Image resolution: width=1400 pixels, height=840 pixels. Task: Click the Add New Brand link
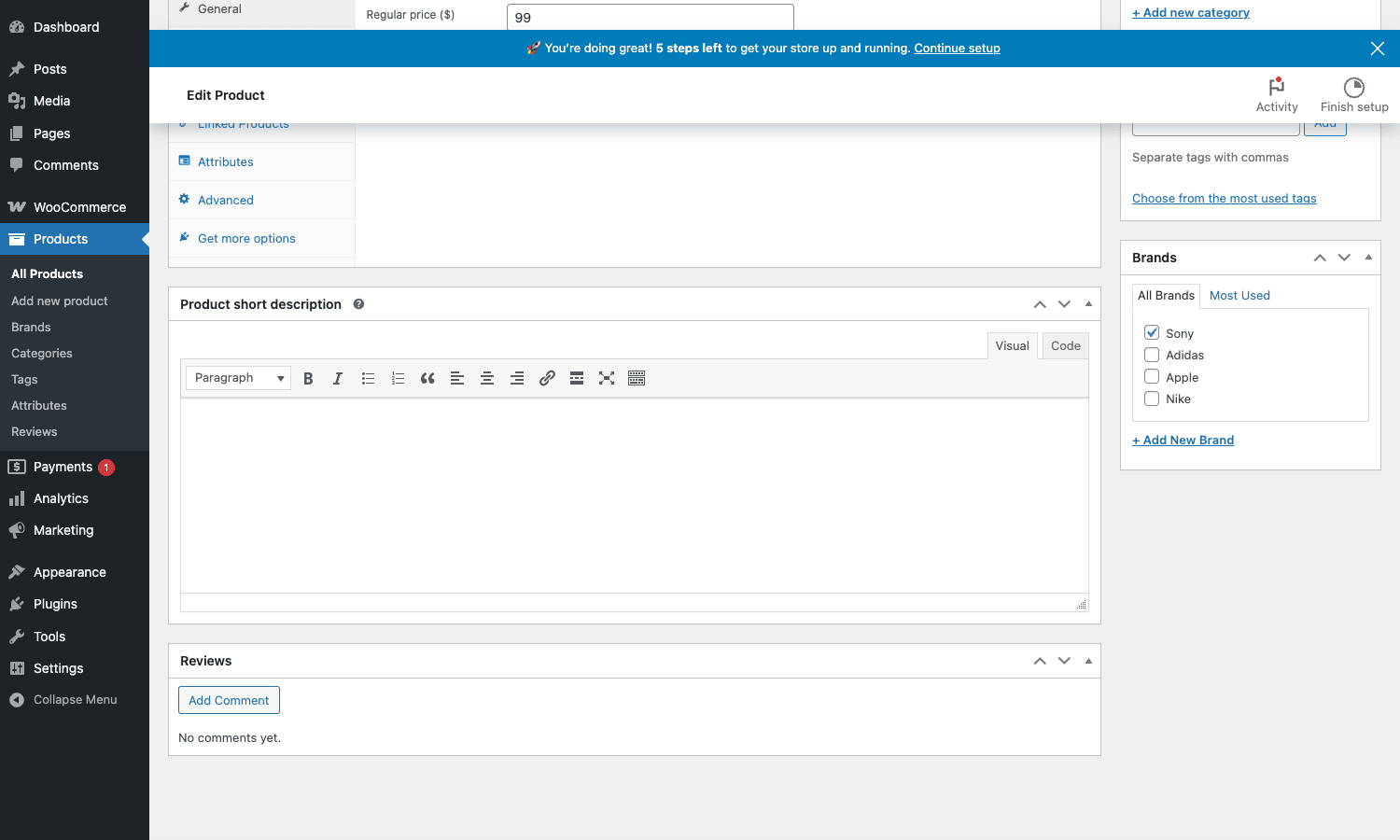1183,441
